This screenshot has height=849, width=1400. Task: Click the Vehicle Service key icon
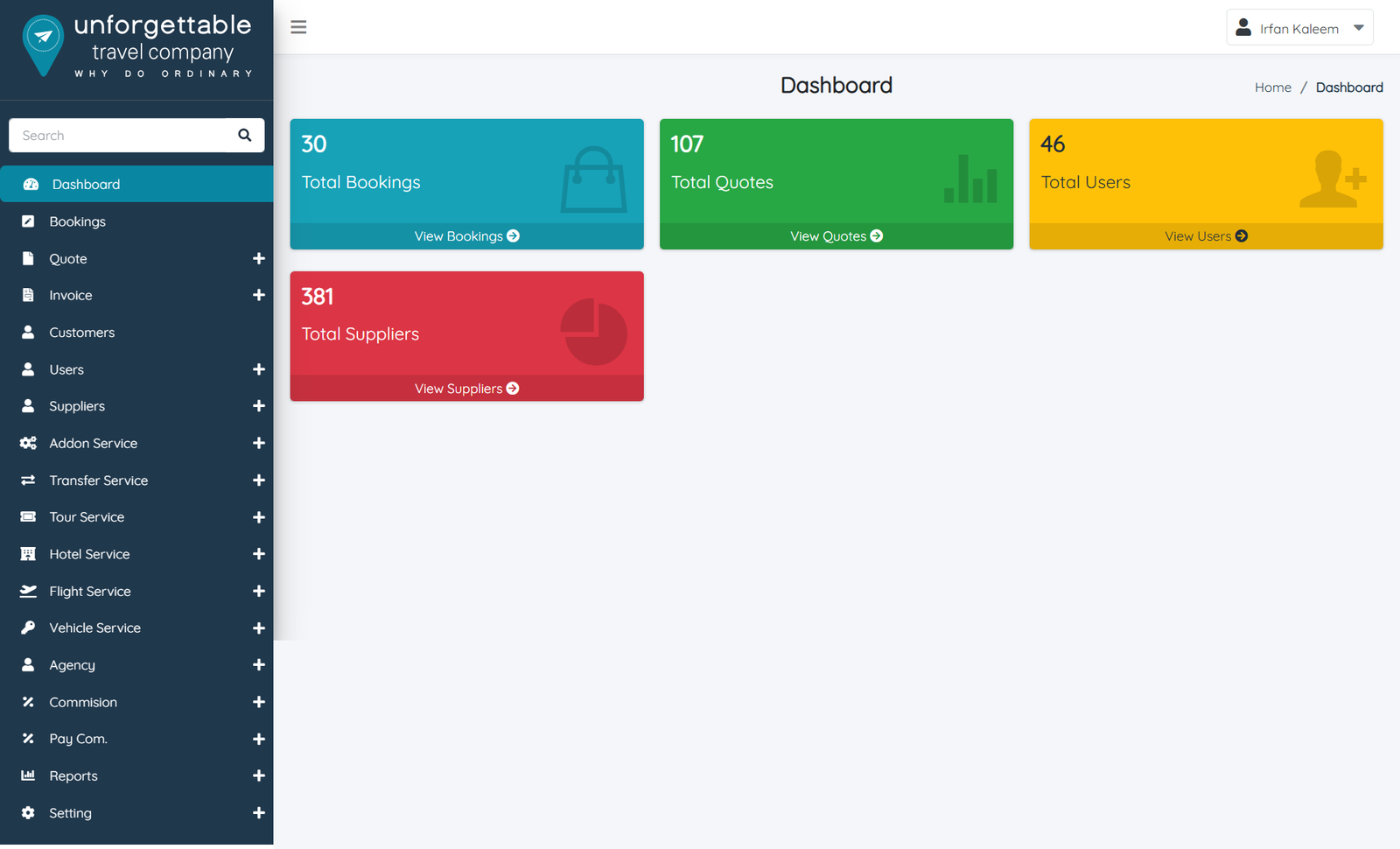28,628
